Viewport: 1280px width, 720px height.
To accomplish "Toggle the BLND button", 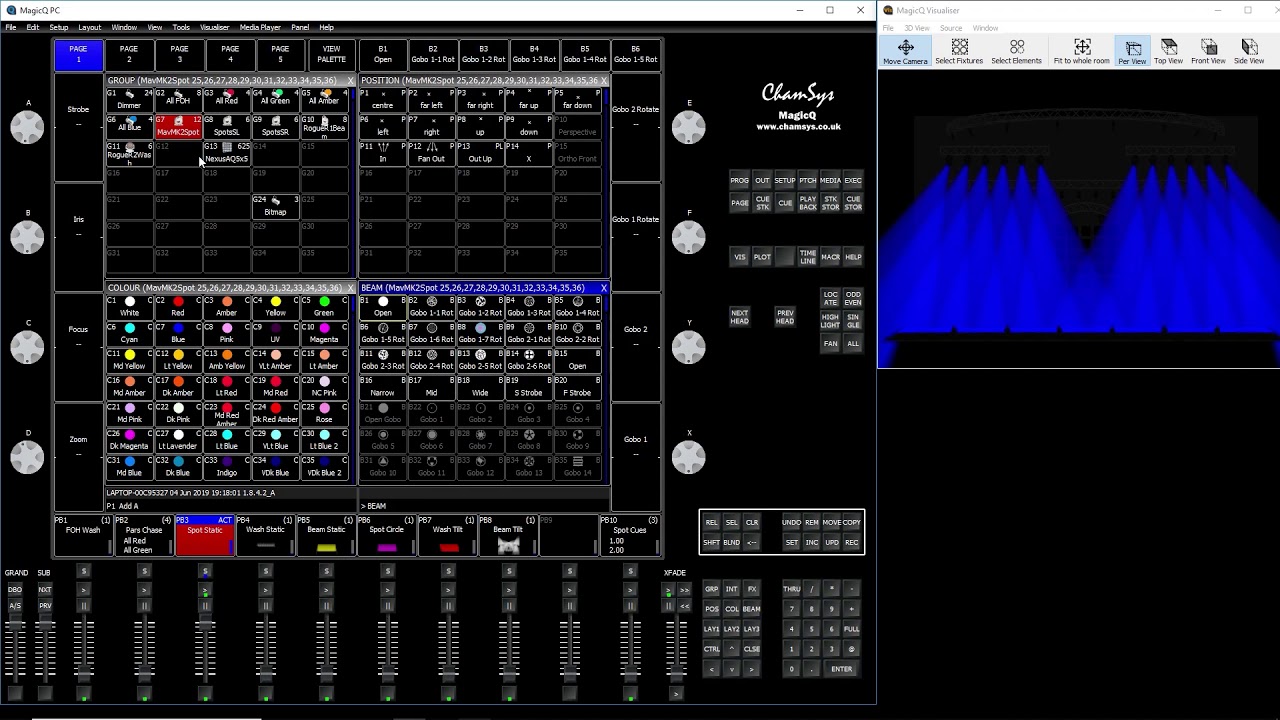I will (x=731, y=543).
